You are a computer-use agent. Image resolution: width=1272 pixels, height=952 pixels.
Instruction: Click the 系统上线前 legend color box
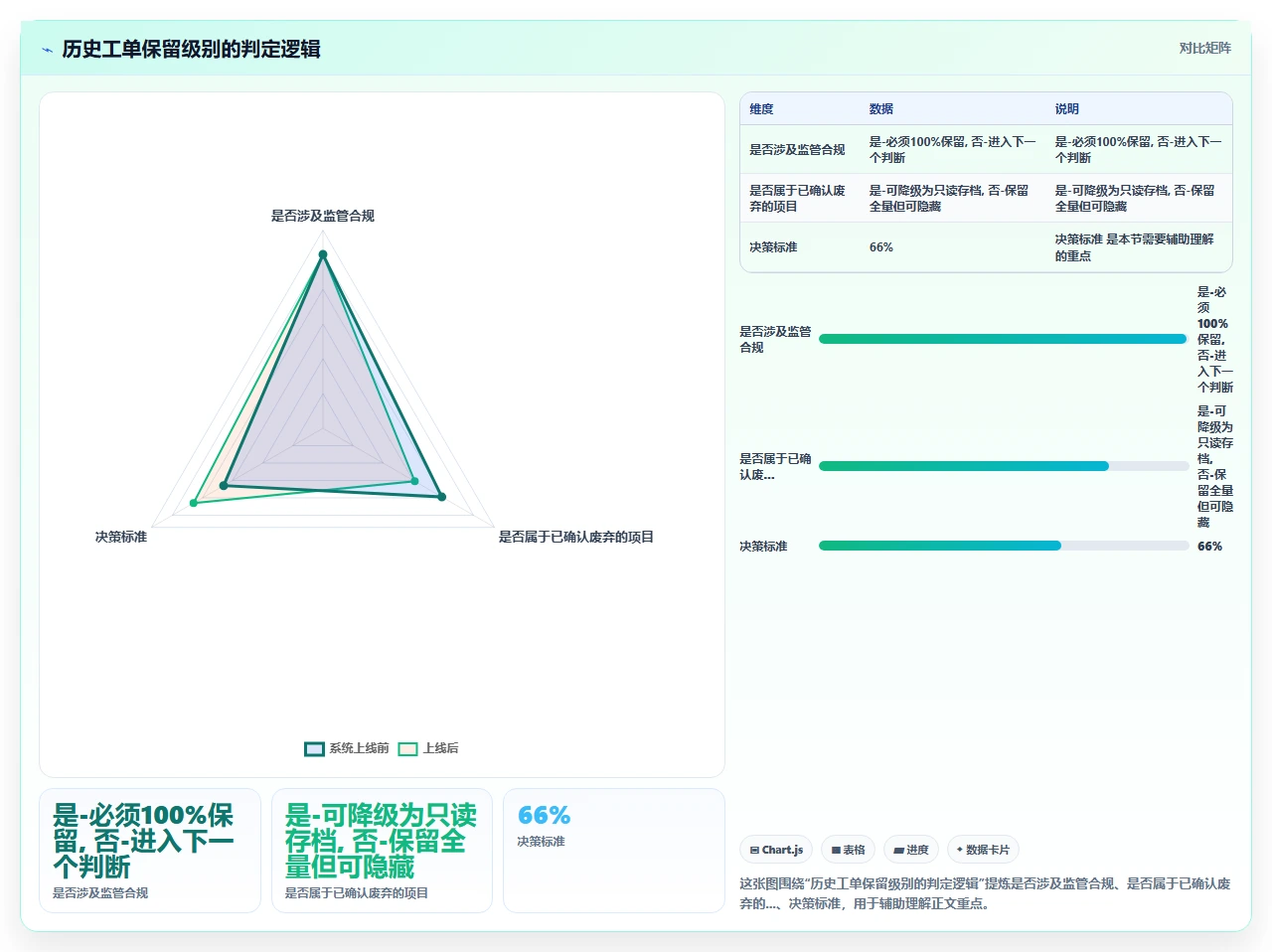tap(314, 748)
